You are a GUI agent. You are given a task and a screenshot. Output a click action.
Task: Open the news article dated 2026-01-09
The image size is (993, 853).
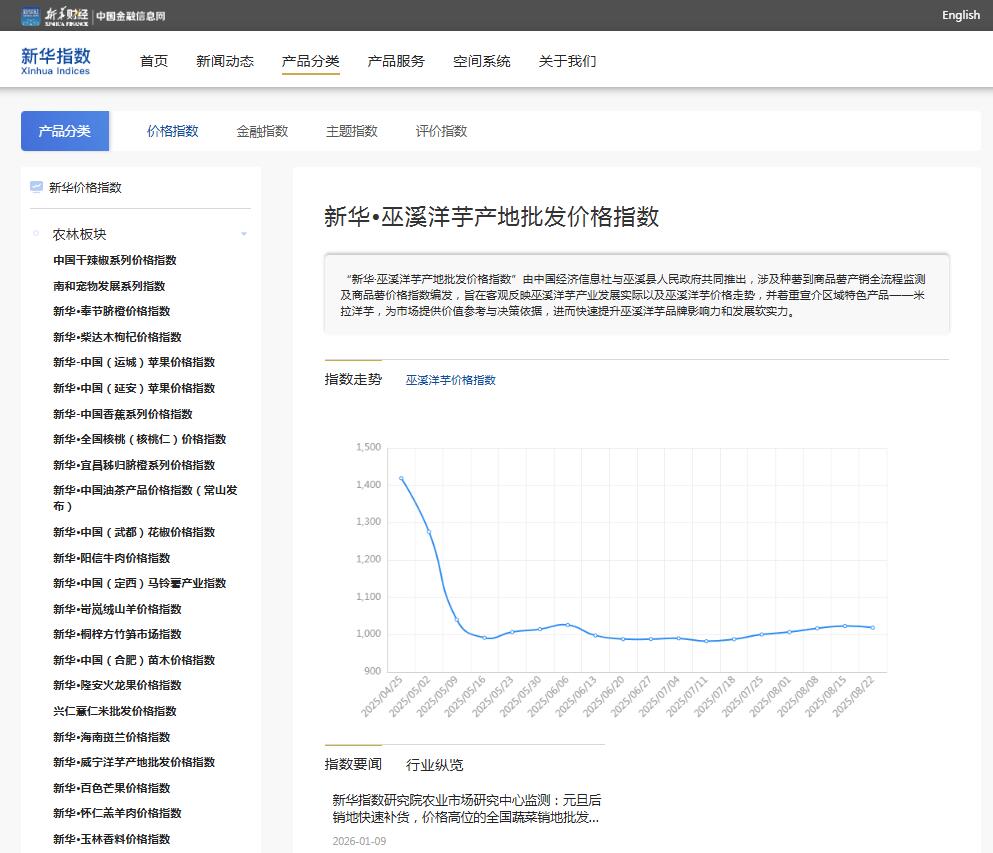coord(466,808)
